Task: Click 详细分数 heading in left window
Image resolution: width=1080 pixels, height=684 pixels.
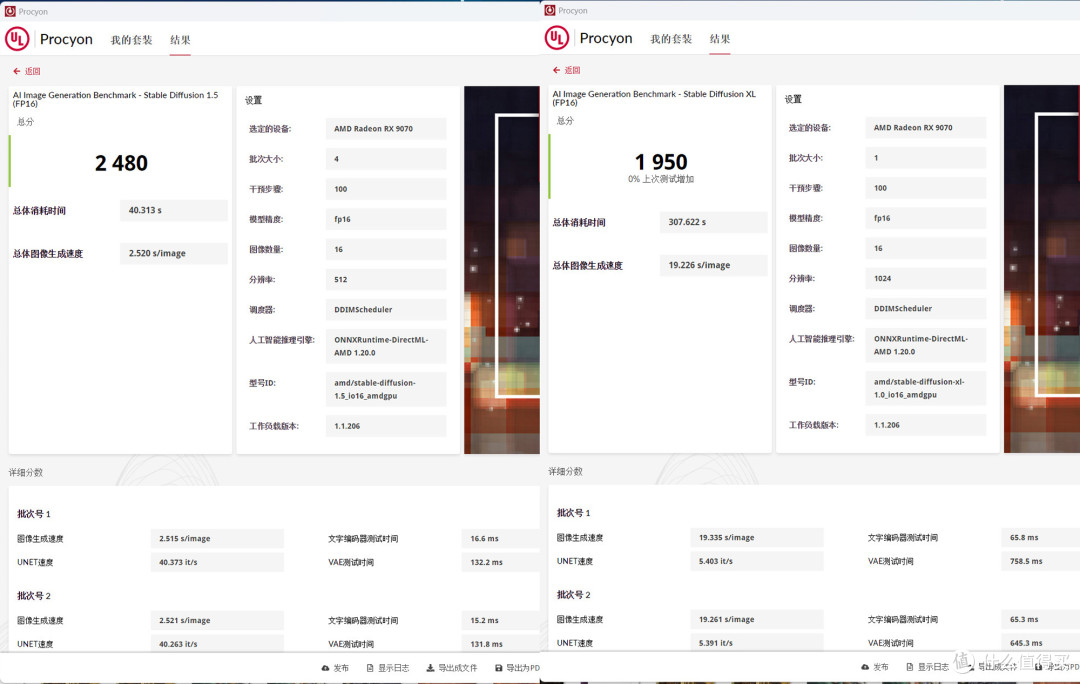Action: [25, 473]
